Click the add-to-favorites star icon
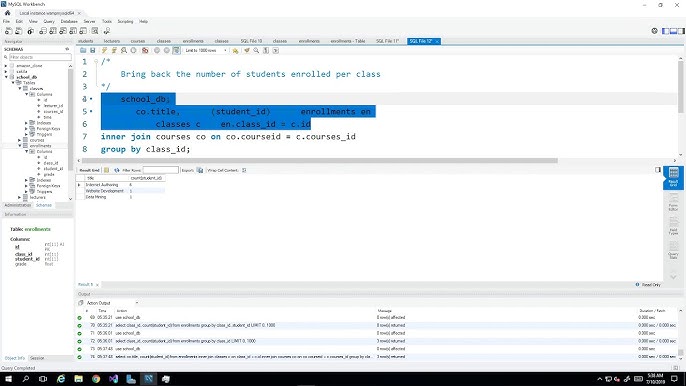This screenshot has height=386, width=686. pos(235,51)
